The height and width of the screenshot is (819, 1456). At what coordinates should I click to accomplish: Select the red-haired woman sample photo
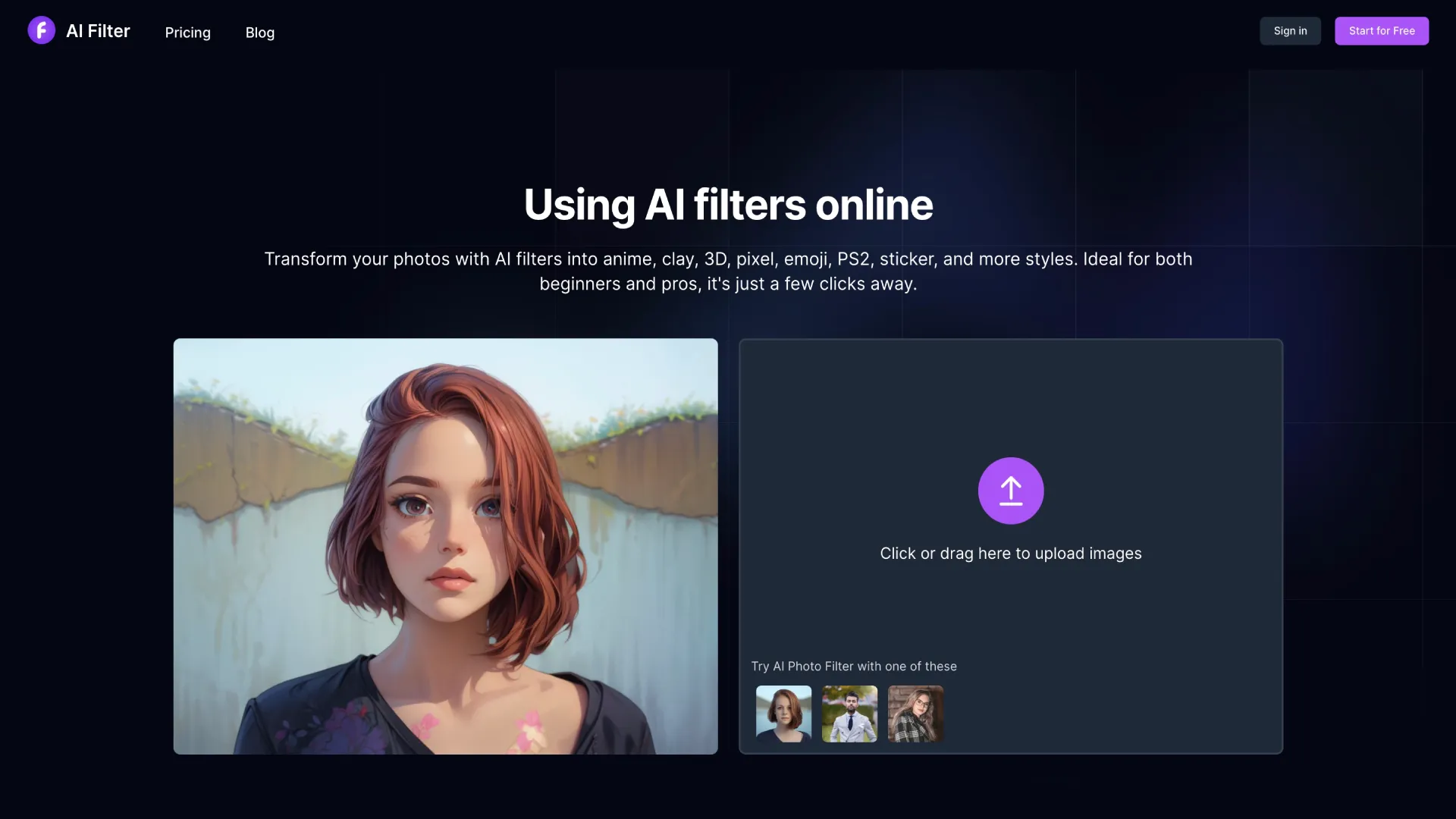tap(783, 714)
